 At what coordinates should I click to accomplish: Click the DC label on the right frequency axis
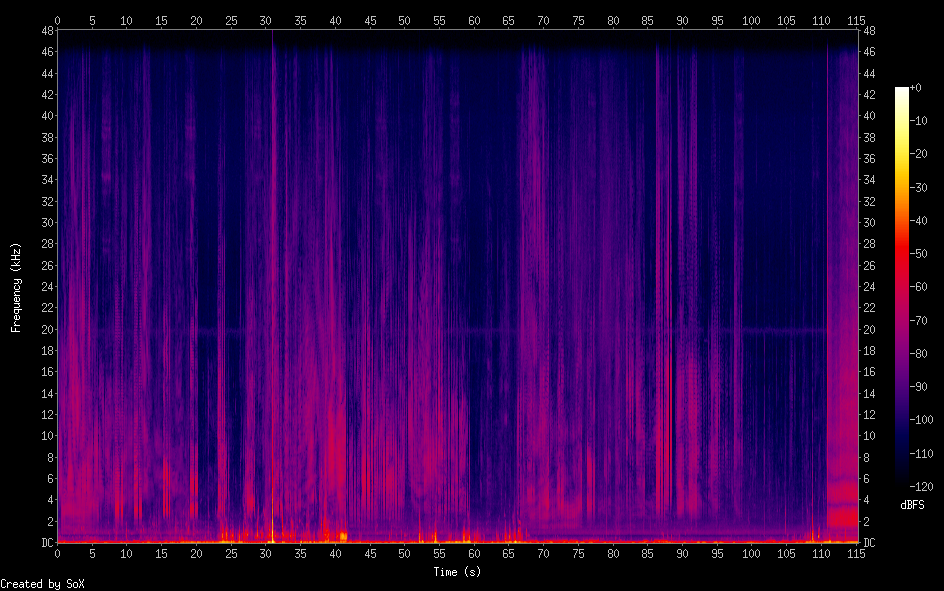[x=869, y=543]
